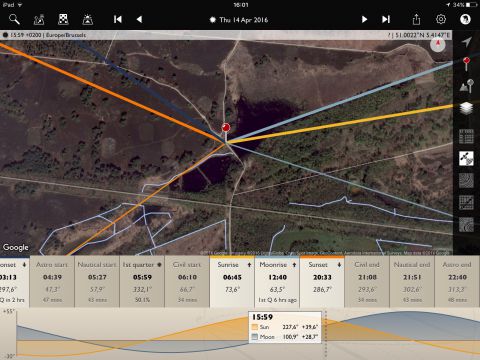Select the Sunrise 06:45 card
The width and height of the screenshot is (480, 360).
(x=232, y=282)
